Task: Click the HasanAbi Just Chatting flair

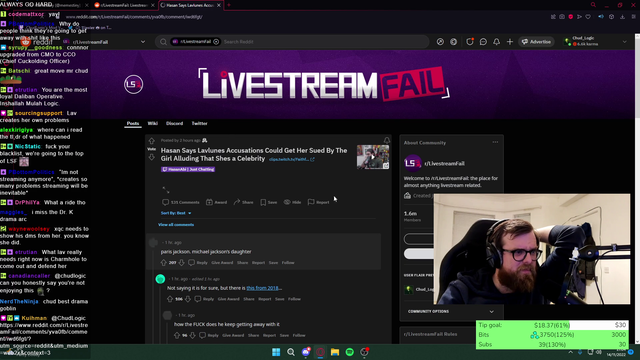Action: [x=188, y=169]
